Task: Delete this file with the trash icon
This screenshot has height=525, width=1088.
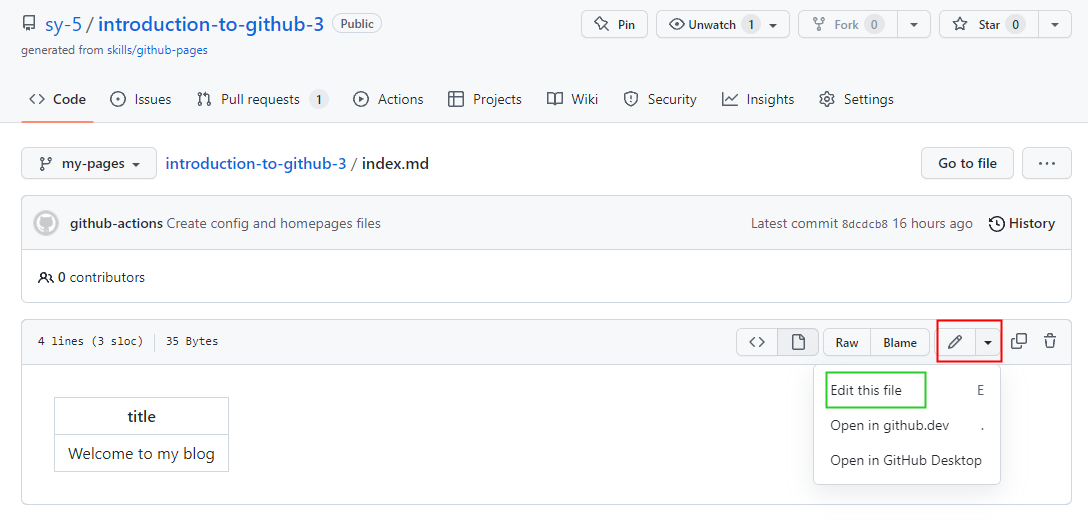Action: pos(1050,342)
